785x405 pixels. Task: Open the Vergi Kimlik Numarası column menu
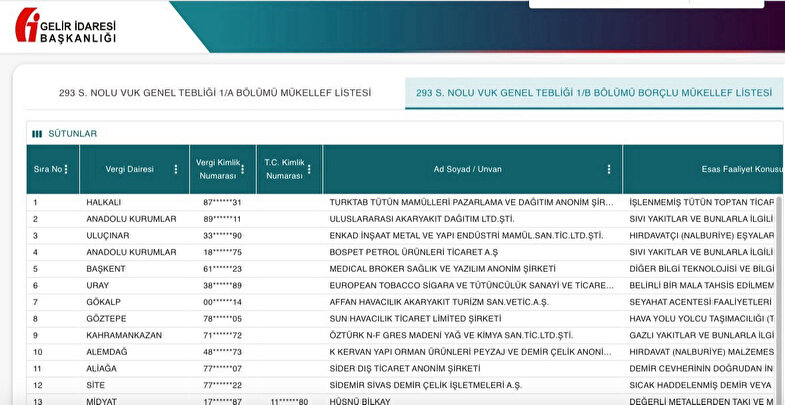pyautogui.click(x=243, y=169)
